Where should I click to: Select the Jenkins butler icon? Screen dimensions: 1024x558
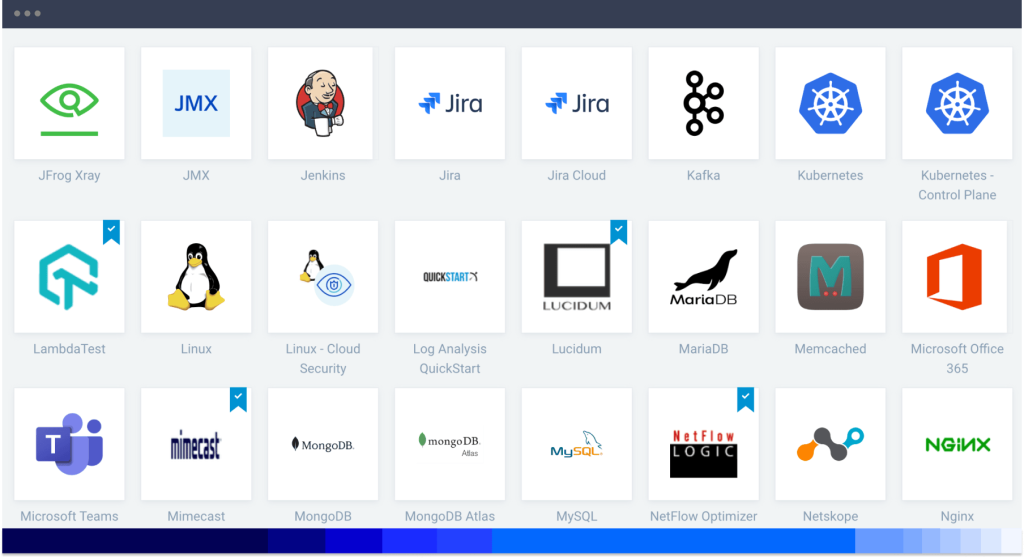point(323,103)
